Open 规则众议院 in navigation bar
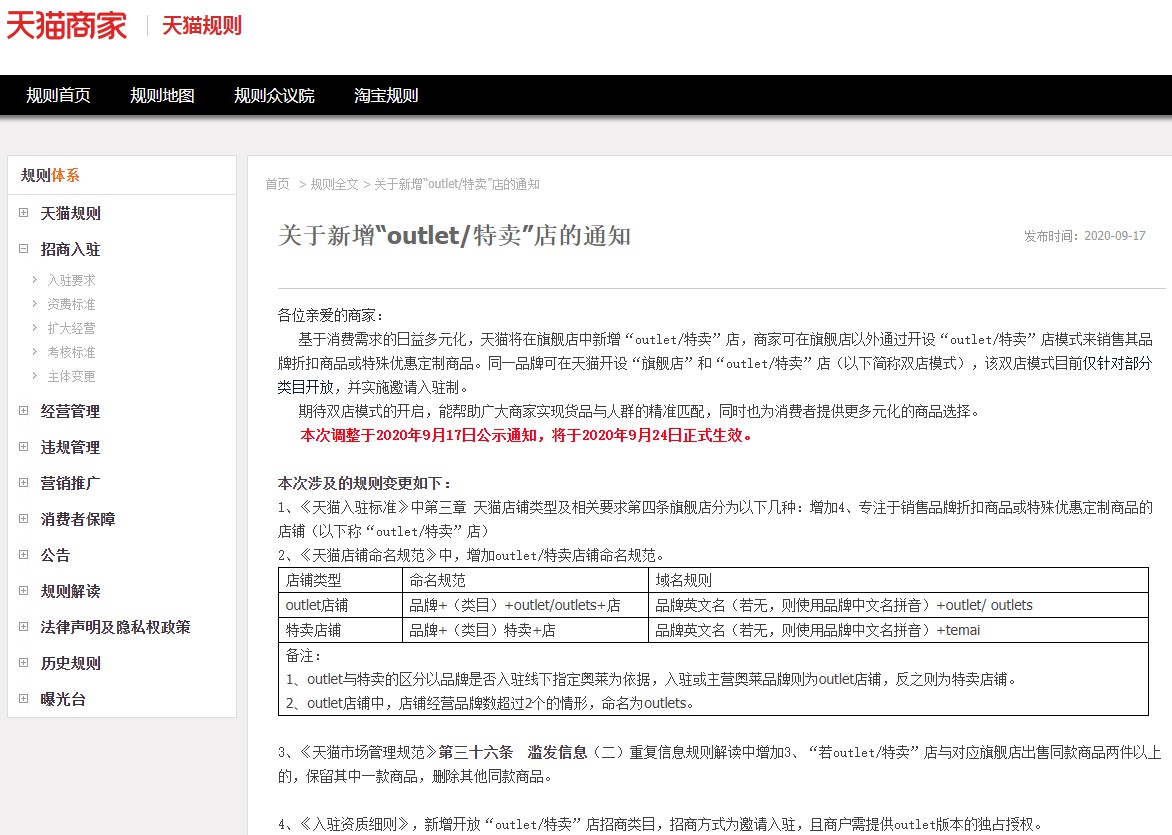The width and height of the screenshot is (1172, 835). click(x=274, y=96)
